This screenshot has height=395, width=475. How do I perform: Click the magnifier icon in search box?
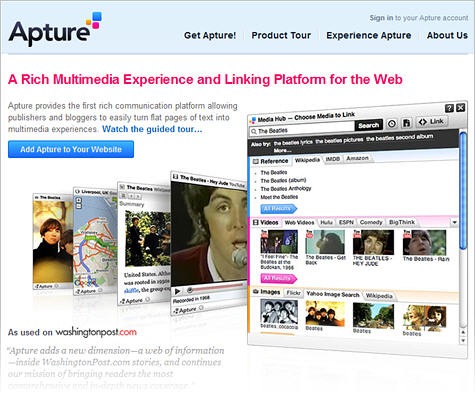(x=254, y=131)
